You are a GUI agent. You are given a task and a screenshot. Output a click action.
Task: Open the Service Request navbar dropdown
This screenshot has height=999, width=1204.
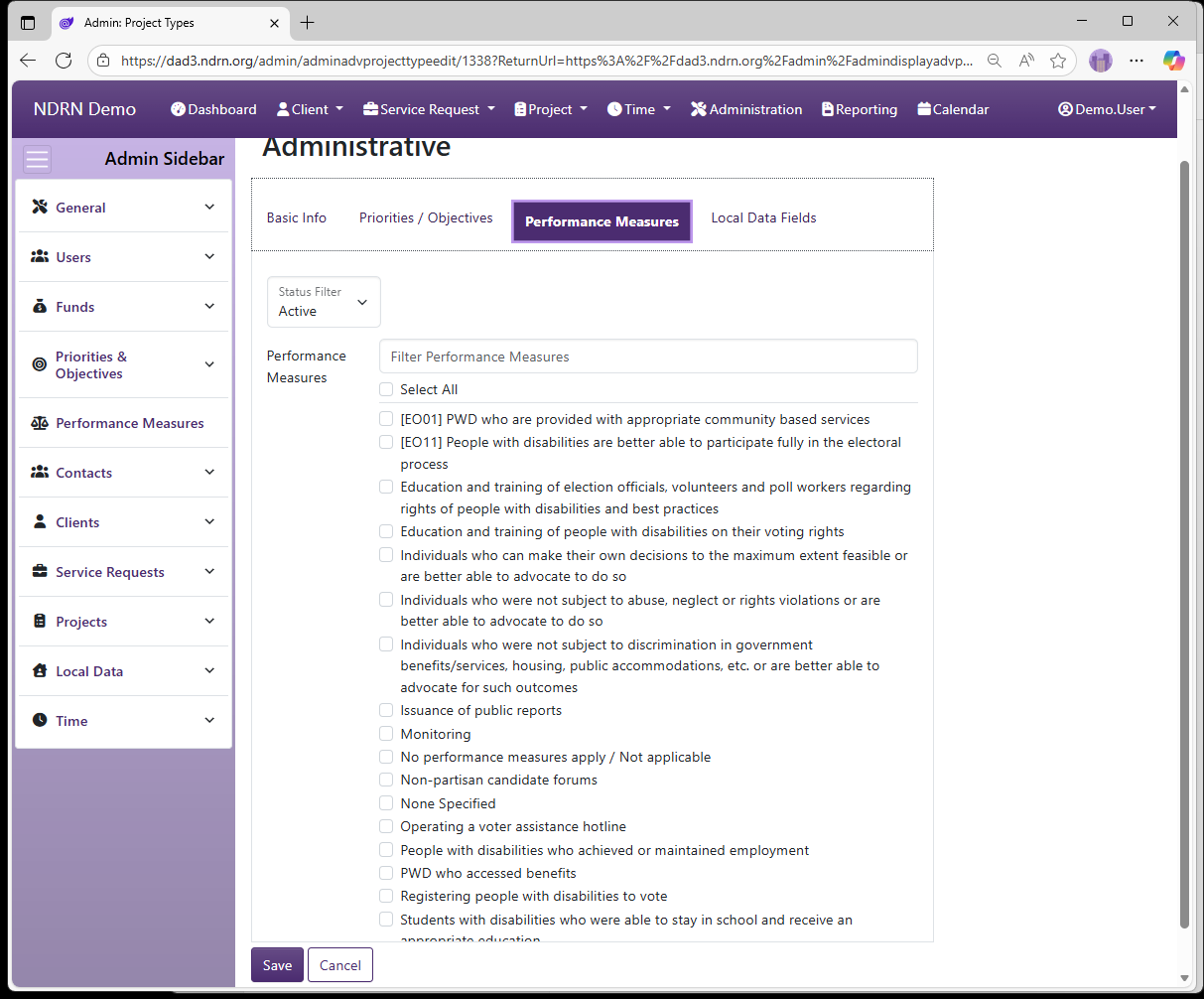coord(430,109)
